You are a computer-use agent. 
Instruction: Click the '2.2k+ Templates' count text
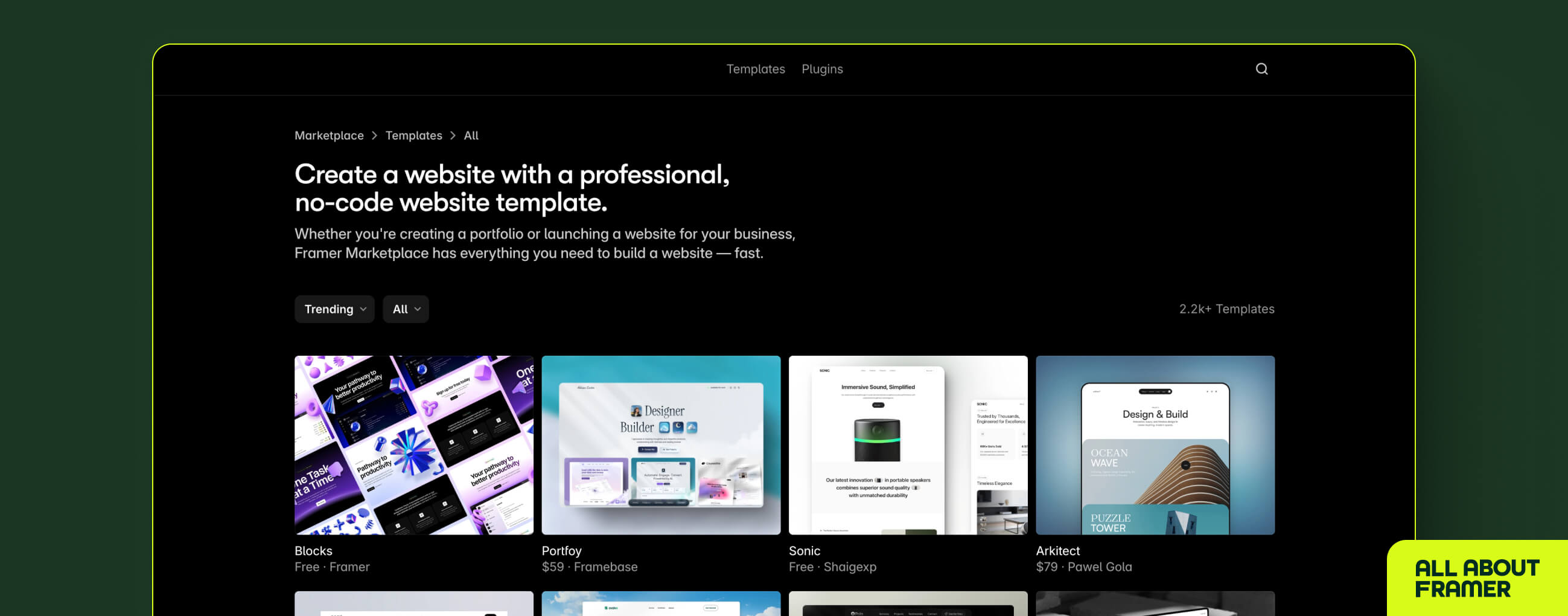click(x=1226, y=309)
